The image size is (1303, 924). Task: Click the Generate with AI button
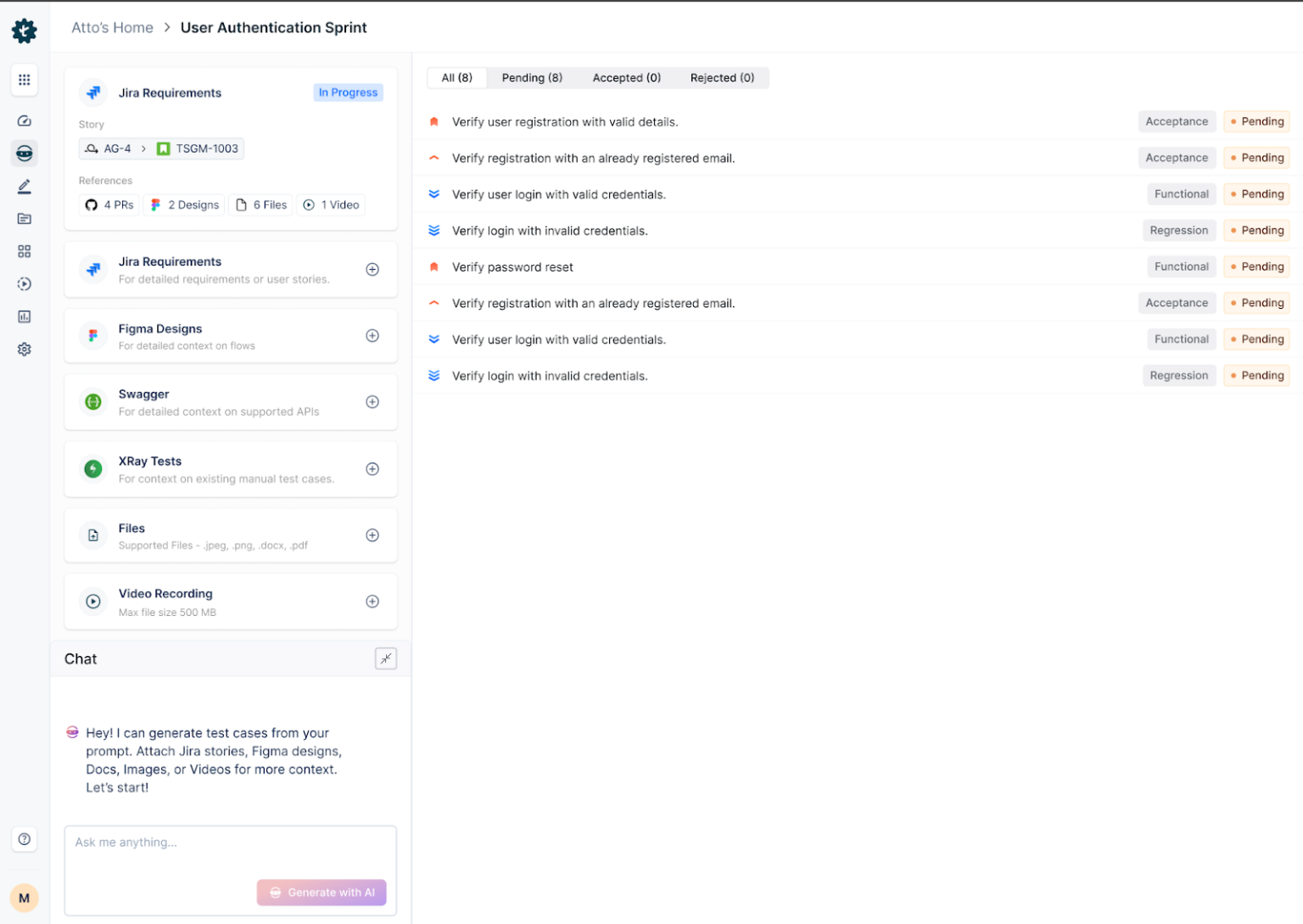click(322, 892)
